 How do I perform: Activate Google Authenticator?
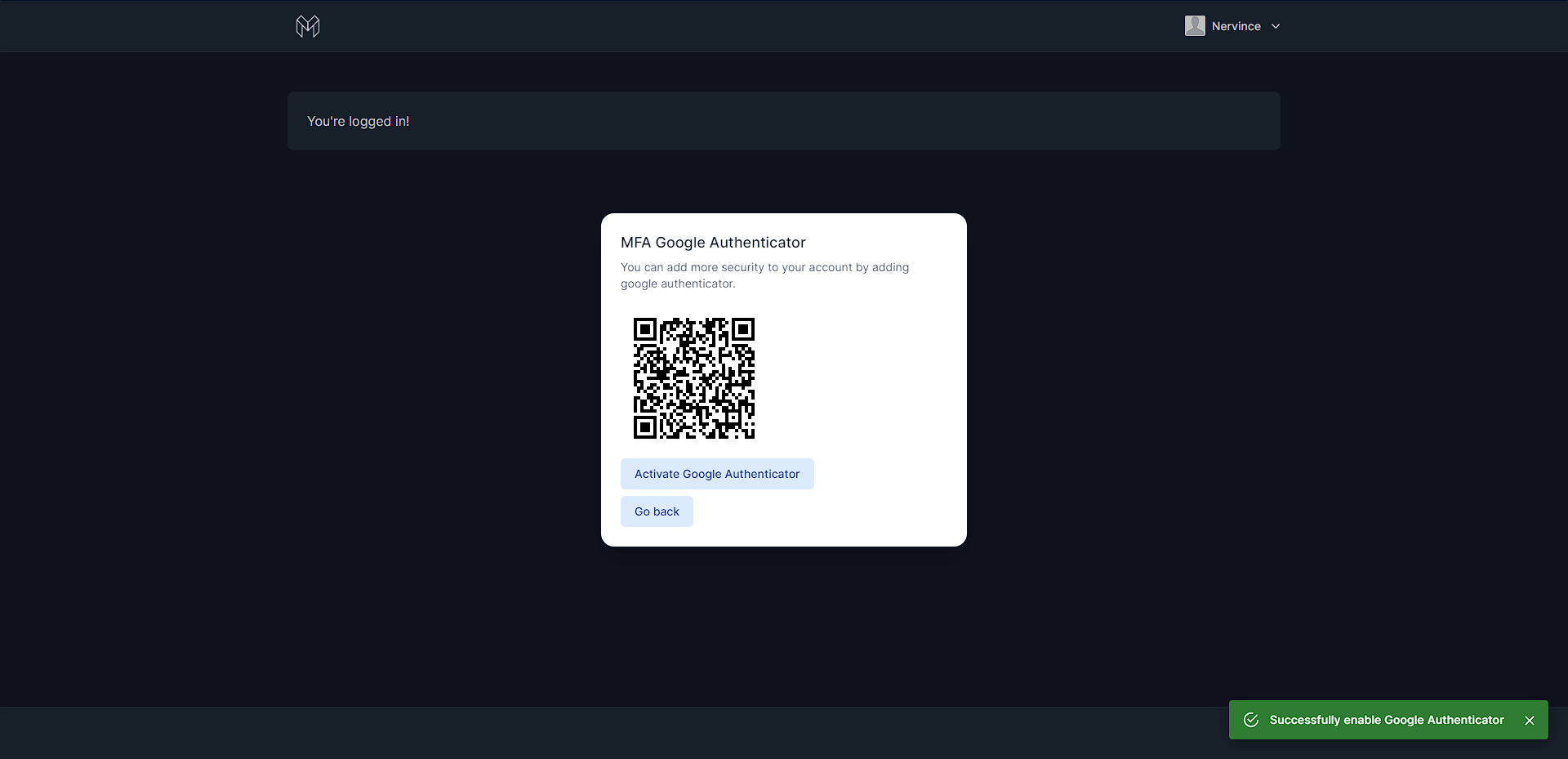pos(717,474)
